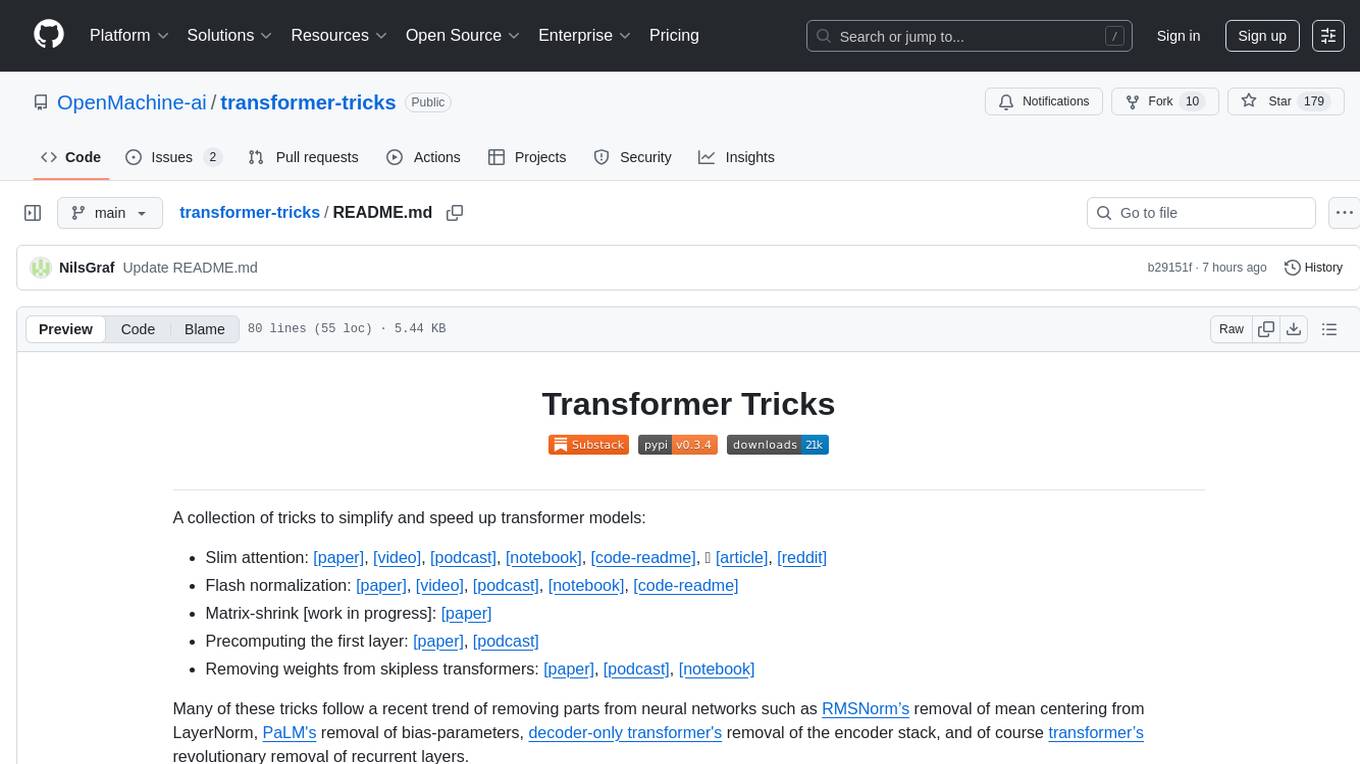Open the Pricing page
The image size is (1360, 764).
click(x=674, y=35)
